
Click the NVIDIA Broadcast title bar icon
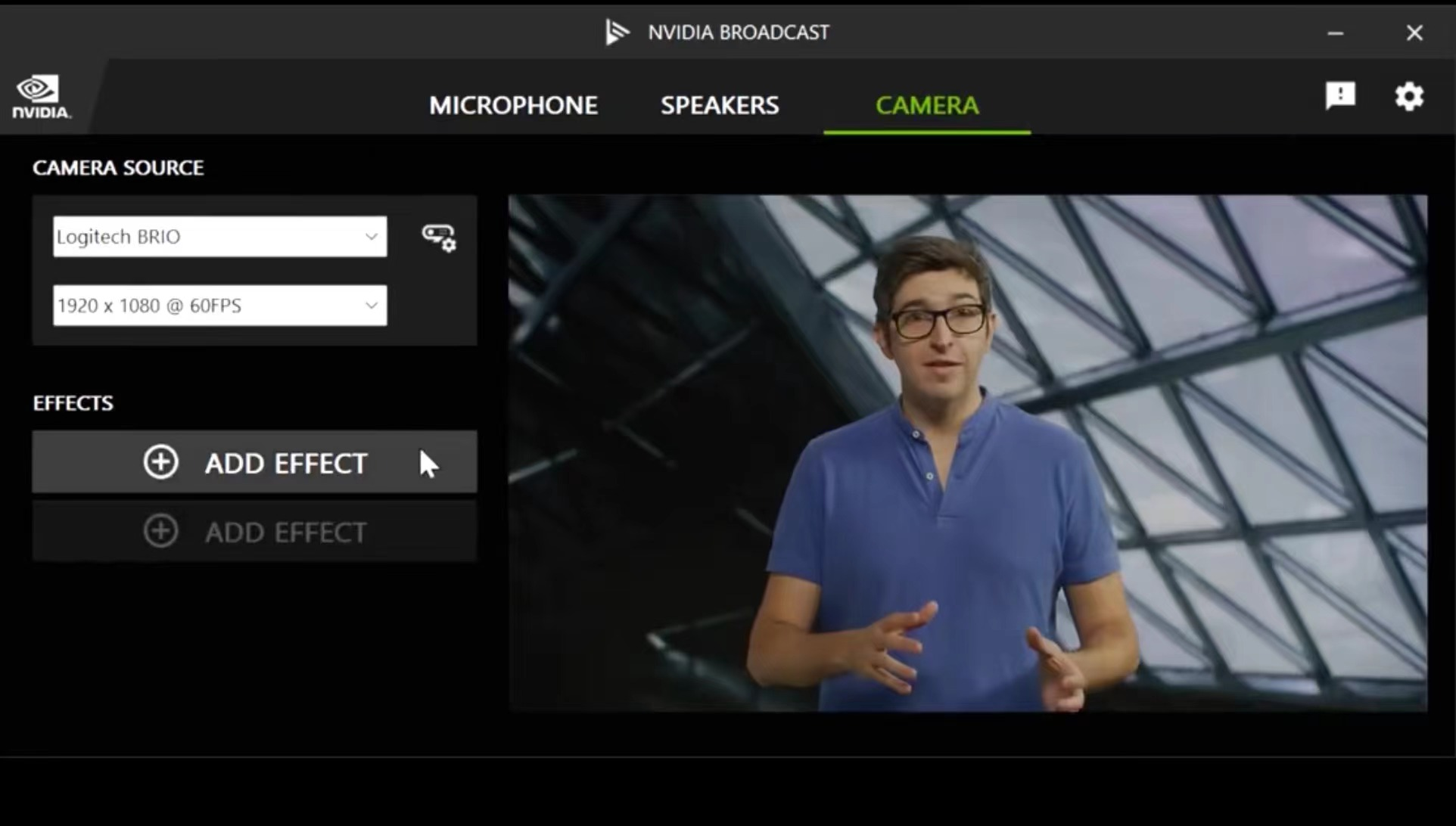click(617, 33)
